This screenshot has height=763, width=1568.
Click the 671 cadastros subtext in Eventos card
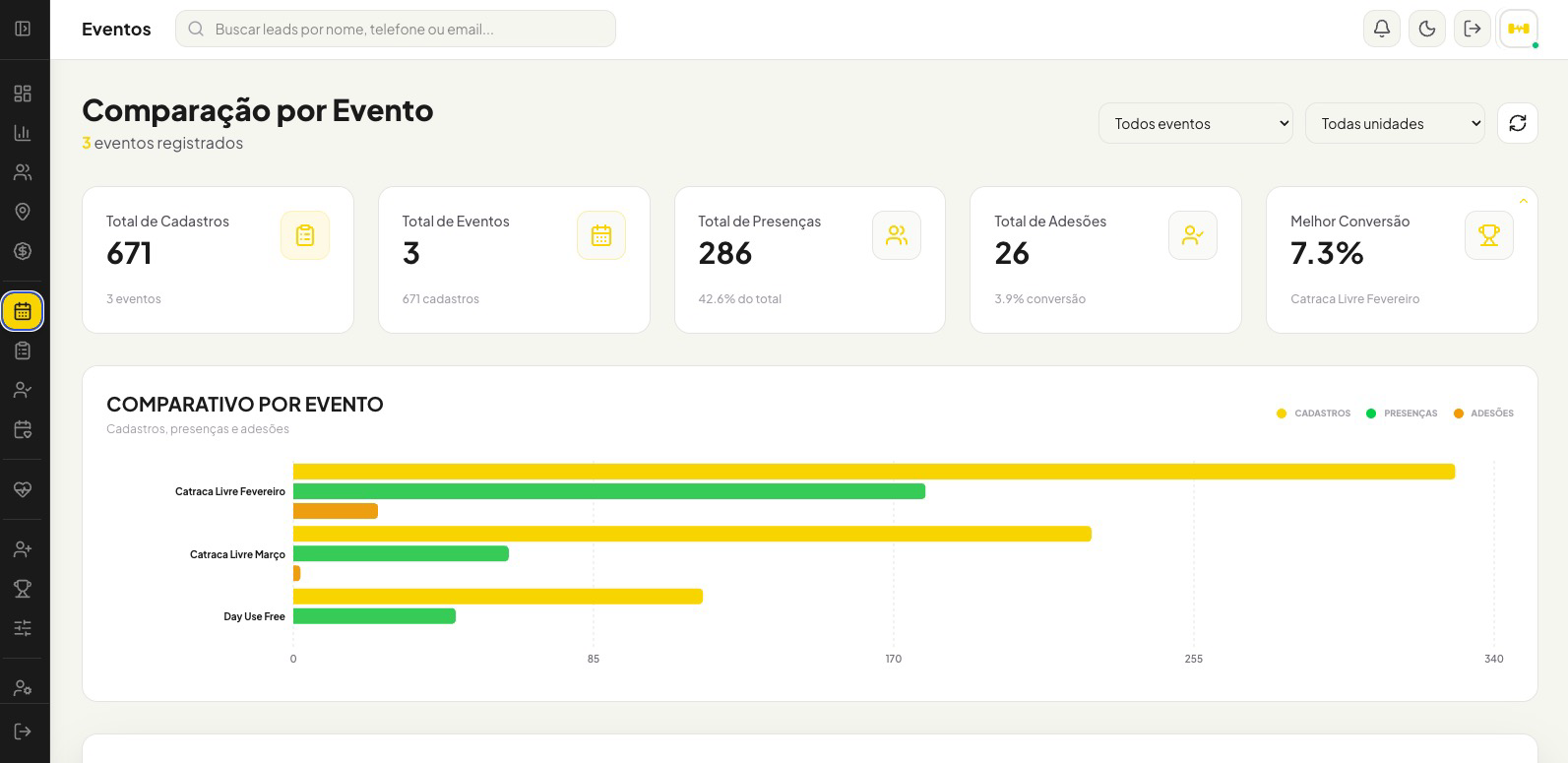click(441, 299)
